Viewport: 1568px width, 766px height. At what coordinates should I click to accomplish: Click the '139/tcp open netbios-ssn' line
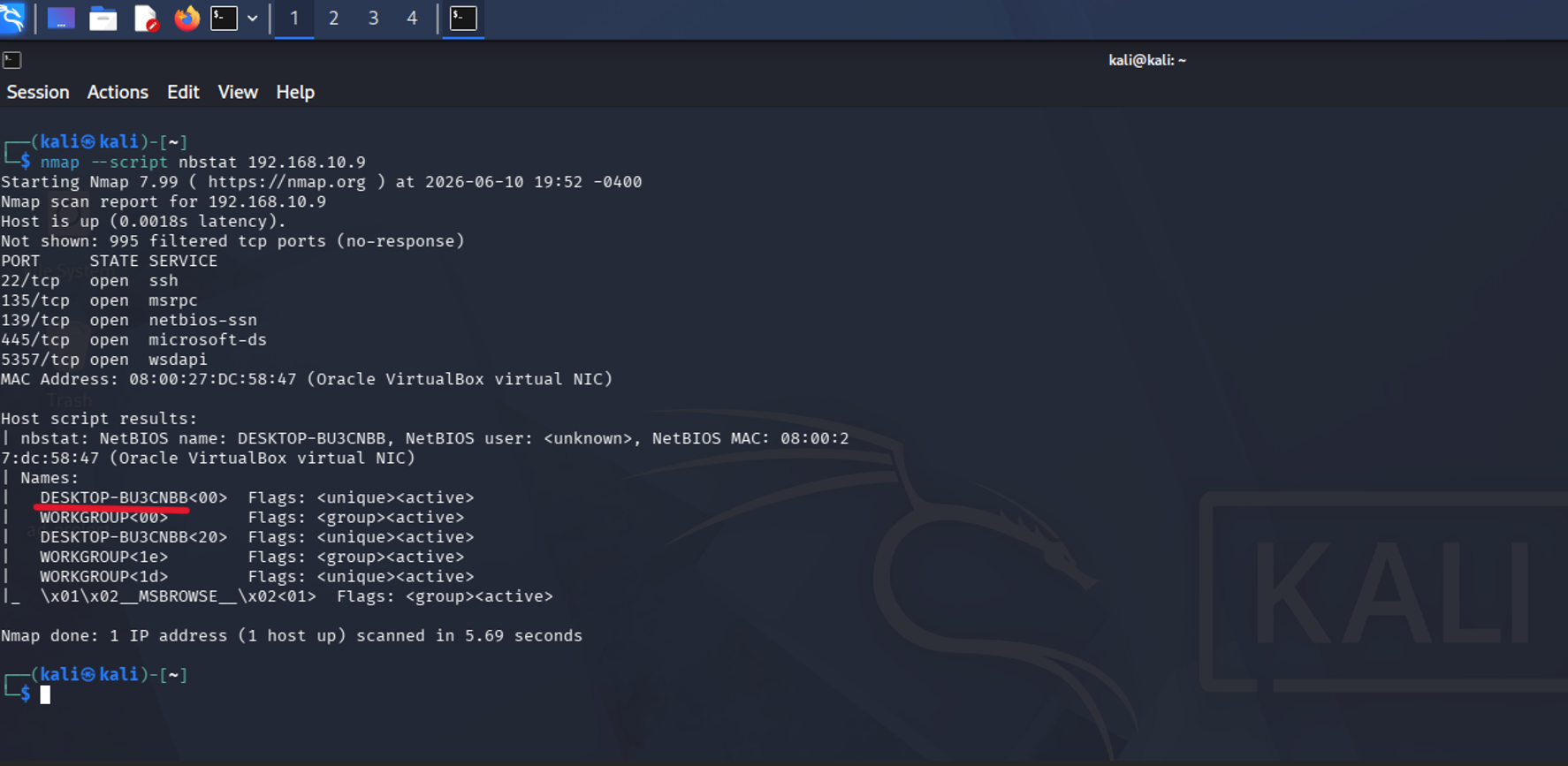(129, 320)
